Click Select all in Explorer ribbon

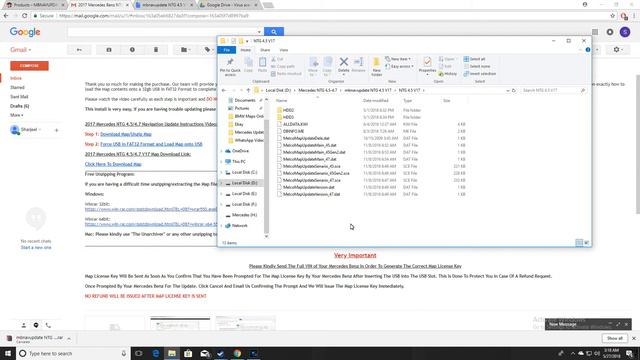point(474,59)
